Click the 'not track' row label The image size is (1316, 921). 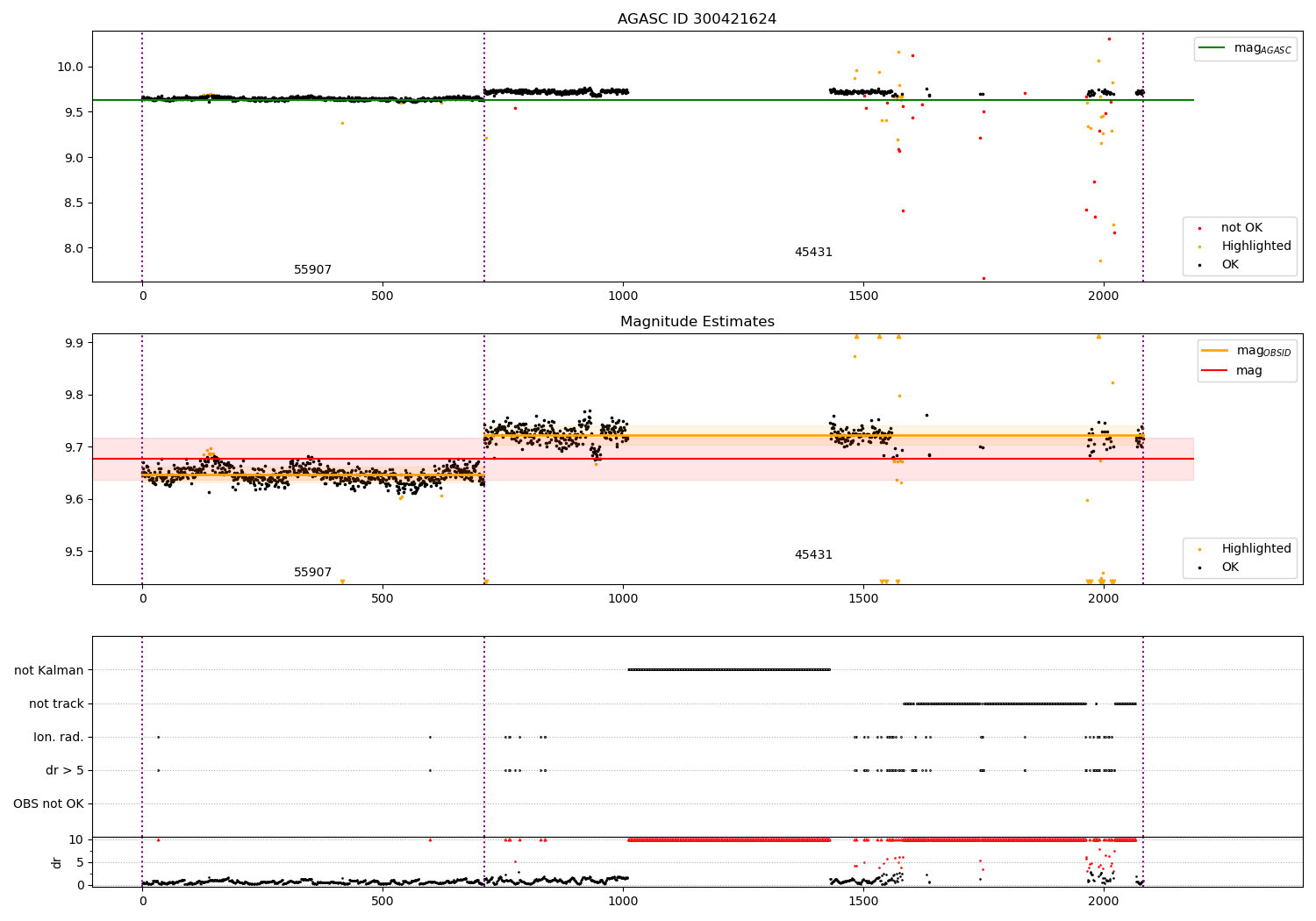(x=56, y=703)
